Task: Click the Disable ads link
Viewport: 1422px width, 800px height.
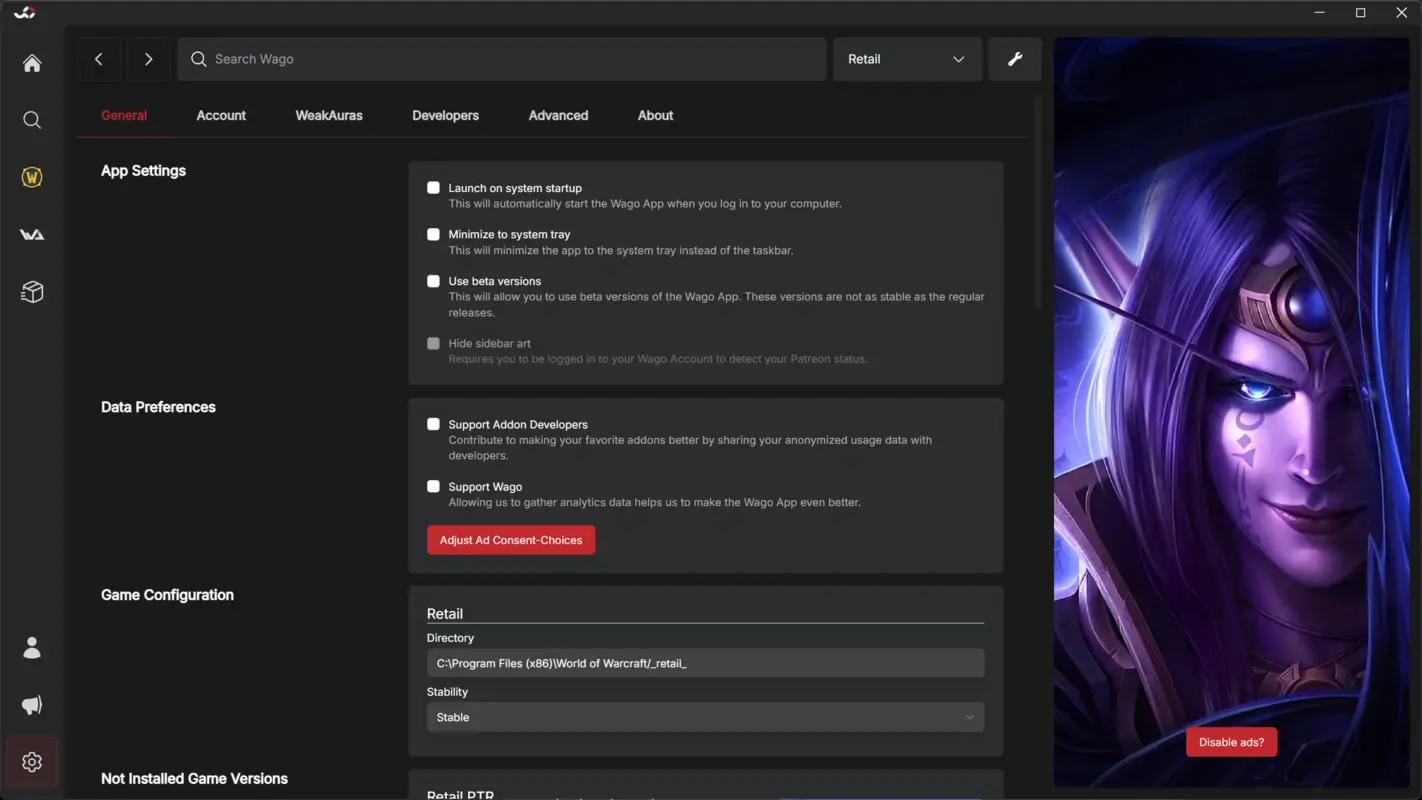Action: click(x=1231, y=741)
